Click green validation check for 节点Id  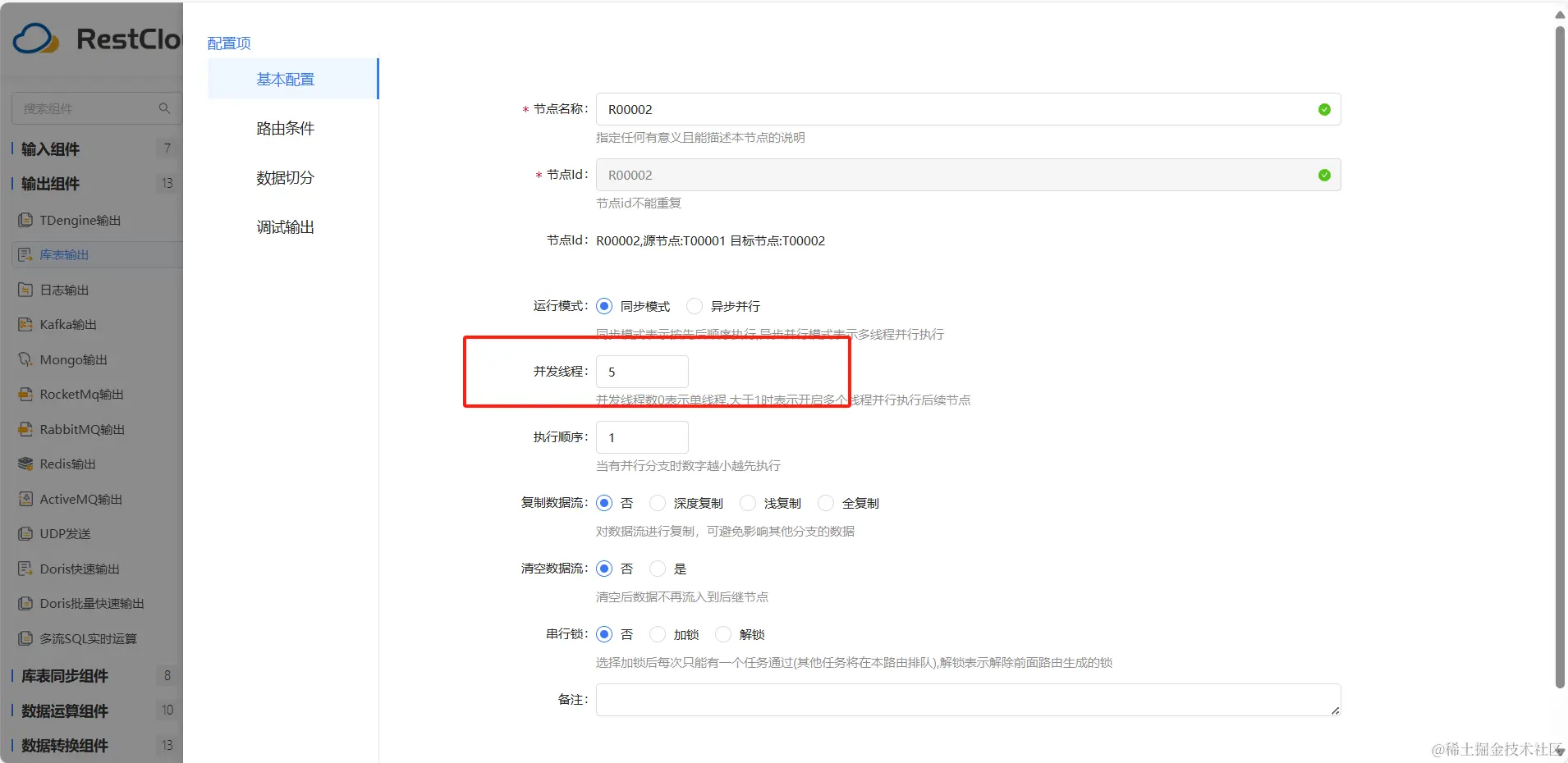(1324, 175)
